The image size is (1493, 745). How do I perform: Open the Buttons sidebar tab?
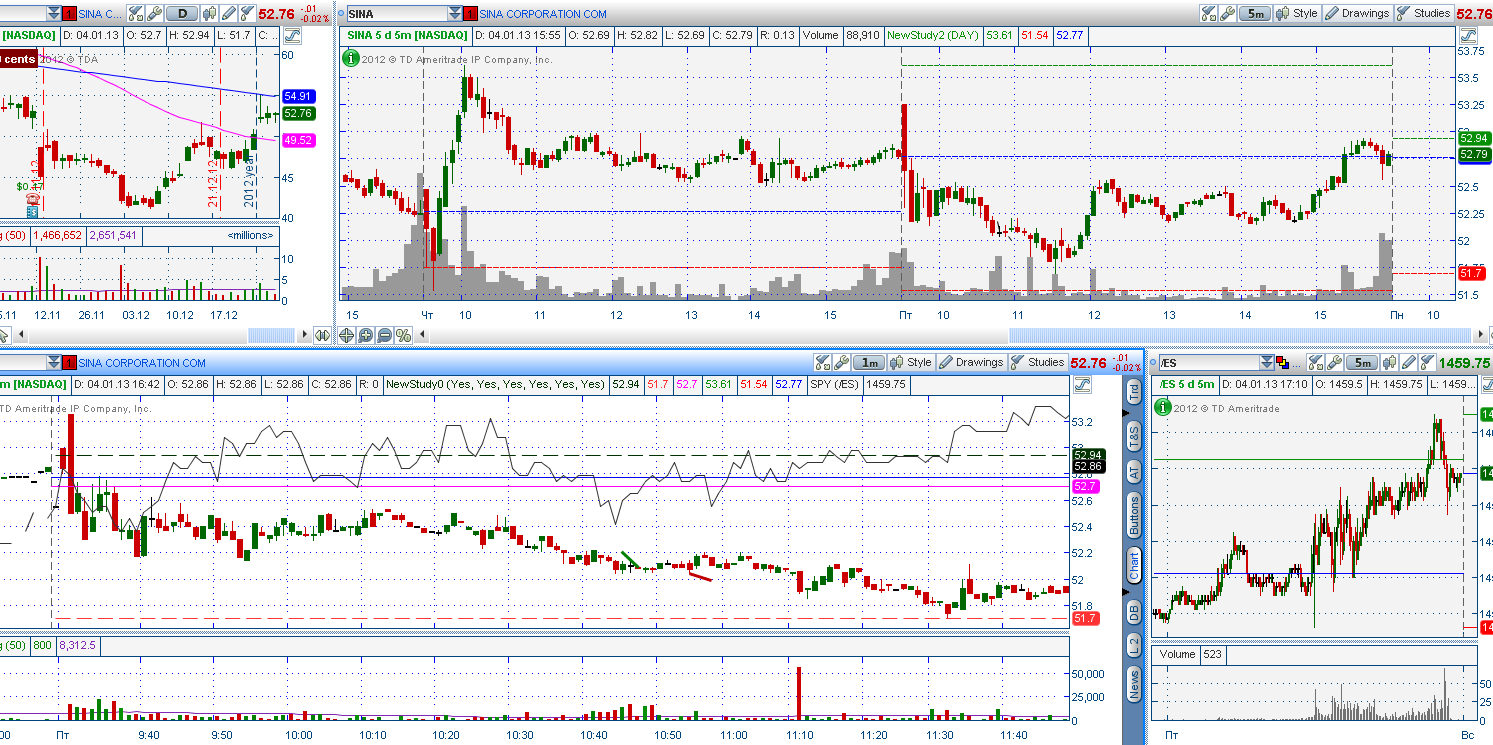point(1134,515)
